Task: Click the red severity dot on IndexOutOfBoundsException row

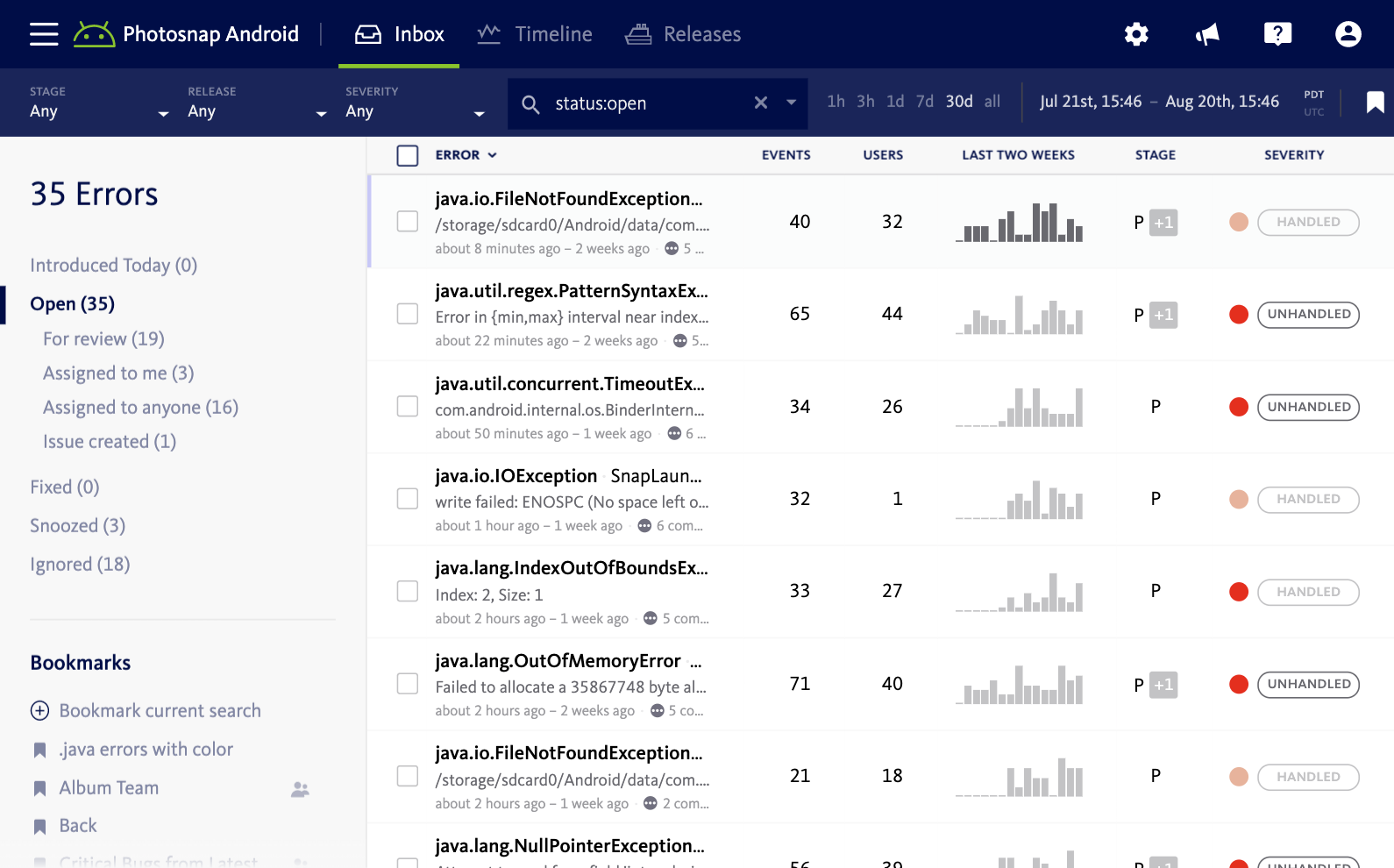Action: 1239,592
